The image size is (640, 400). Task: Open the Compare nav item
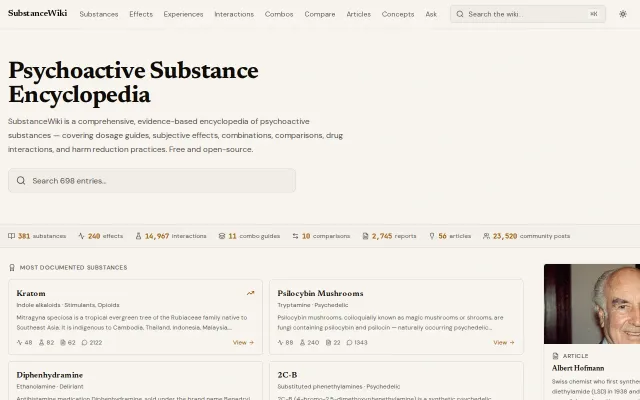[320, 14]
